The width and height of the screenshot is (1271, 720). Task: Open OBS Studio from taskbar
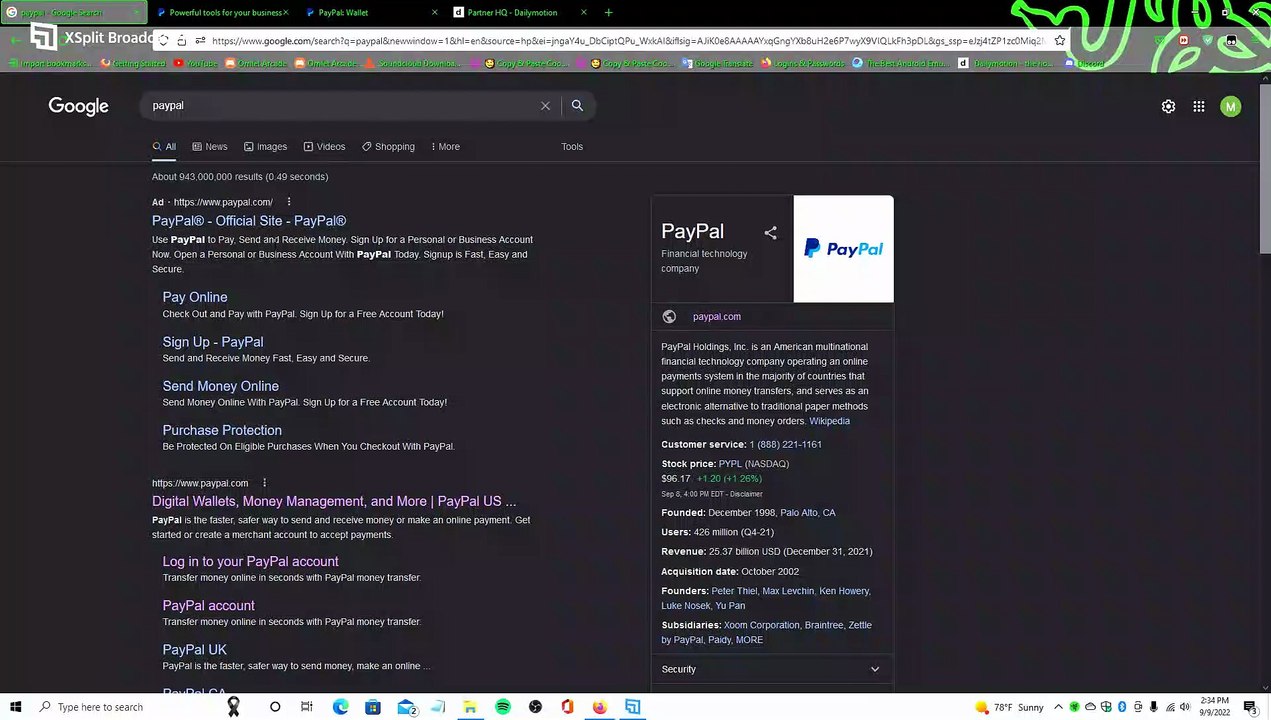535,707
